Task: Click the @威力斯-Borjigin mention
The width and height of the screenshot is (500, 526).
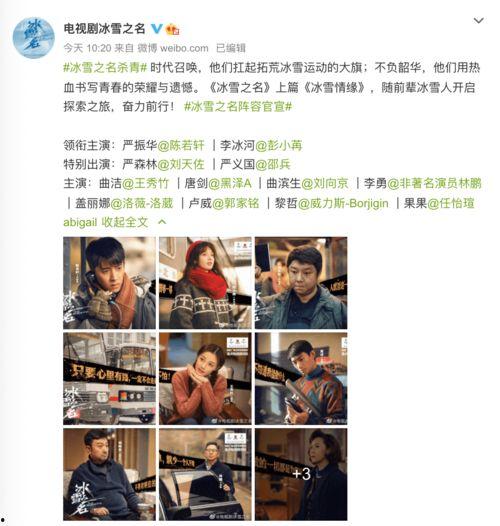Action: pos(343,203)
